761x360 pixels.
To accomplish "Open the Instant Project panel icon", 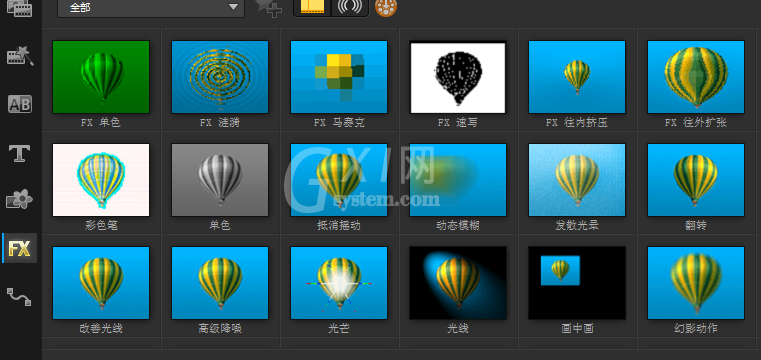I will pos(20,56).
